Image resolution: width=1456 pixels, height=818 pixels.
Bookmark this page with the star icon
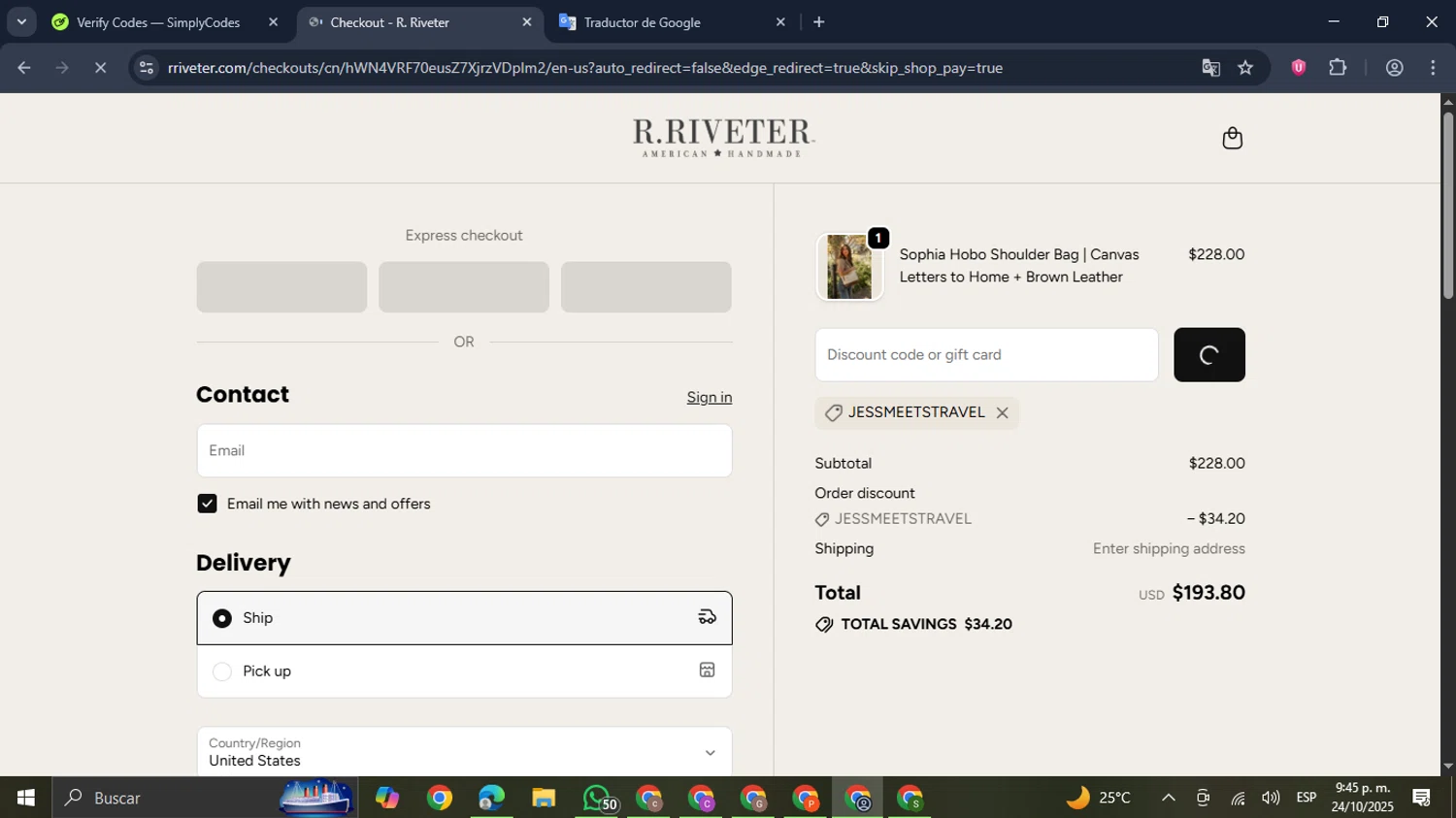pos(1246,68)
